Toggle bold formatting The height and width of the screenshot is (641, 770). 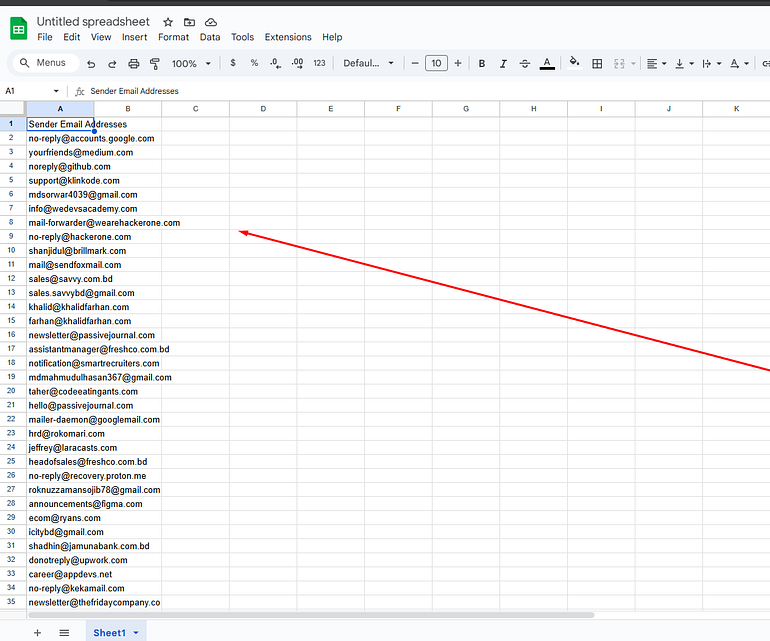482,63
